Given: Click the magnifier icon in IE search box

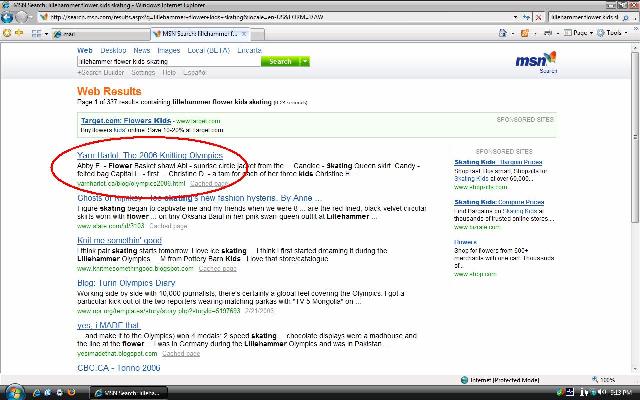Looking at the screenshot, I should click(x=625, y=18).
